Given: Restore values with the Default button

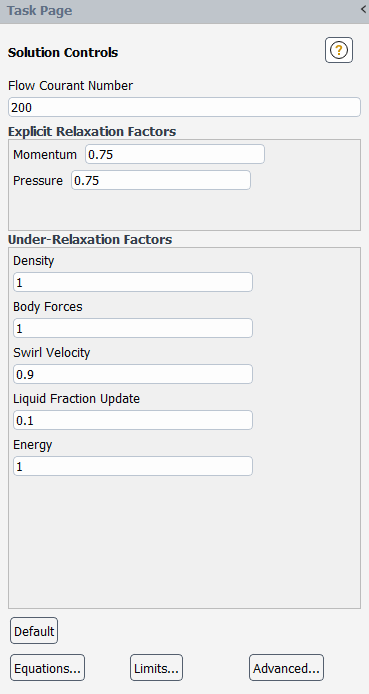Looking at the screenshot, I should coord(34,631).
